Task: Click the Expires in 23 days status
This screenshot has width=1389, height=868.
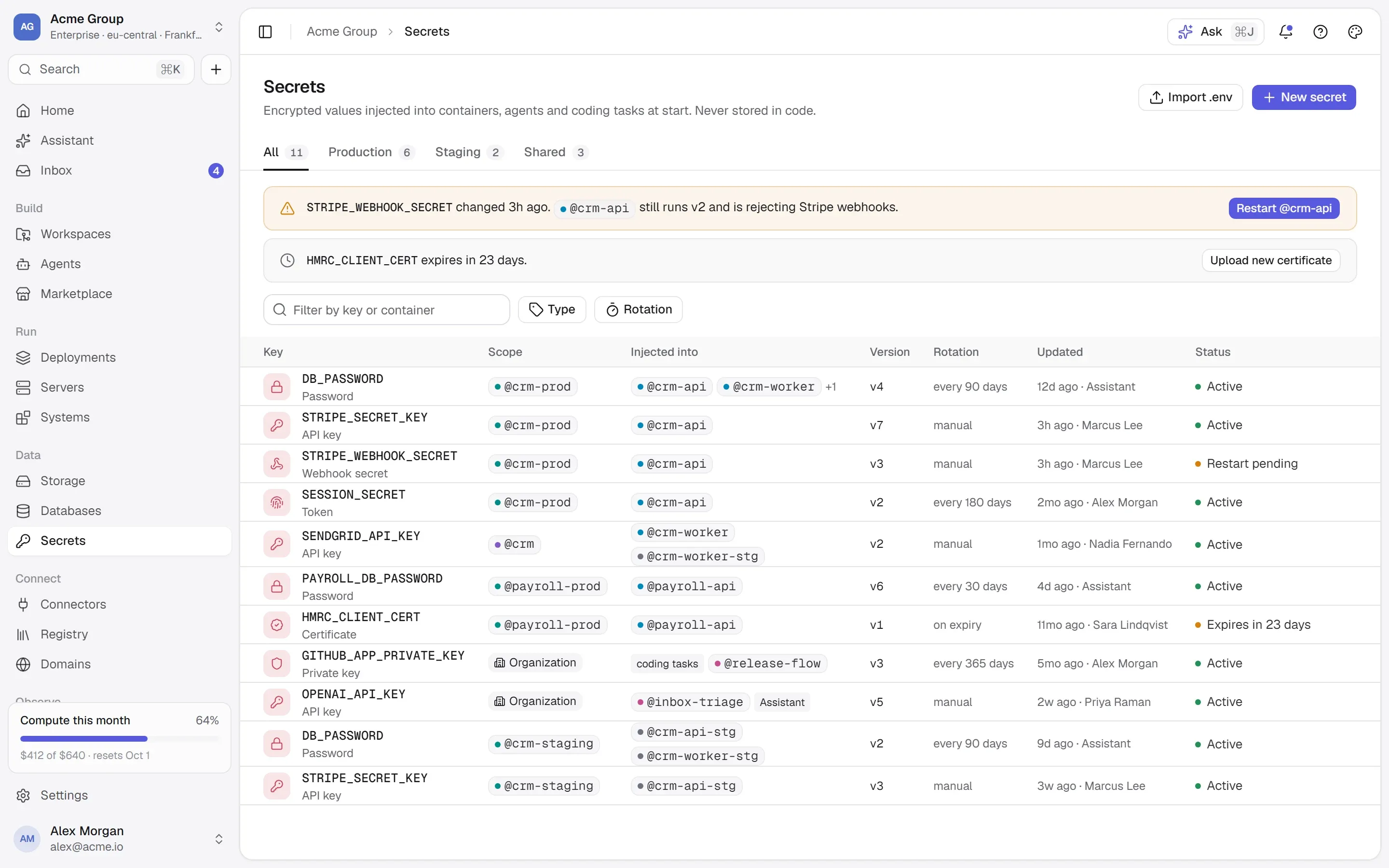Action: 1253,624
